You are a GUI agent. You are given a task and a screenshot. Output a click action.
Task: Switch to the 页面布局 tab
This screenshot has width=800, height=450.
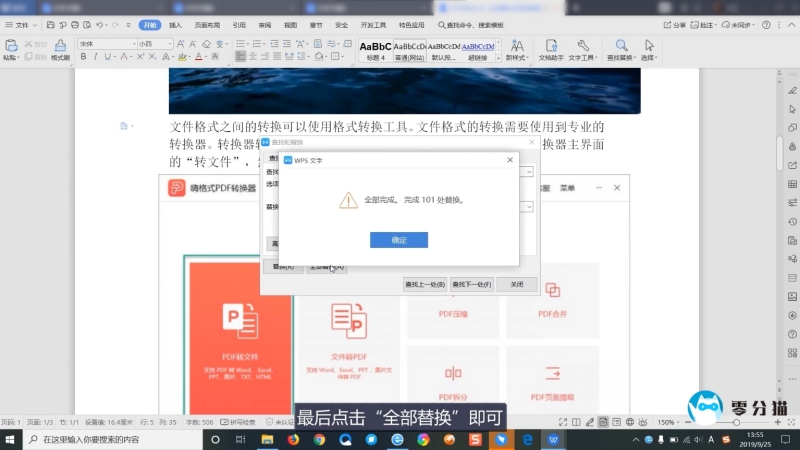point(206,23)
